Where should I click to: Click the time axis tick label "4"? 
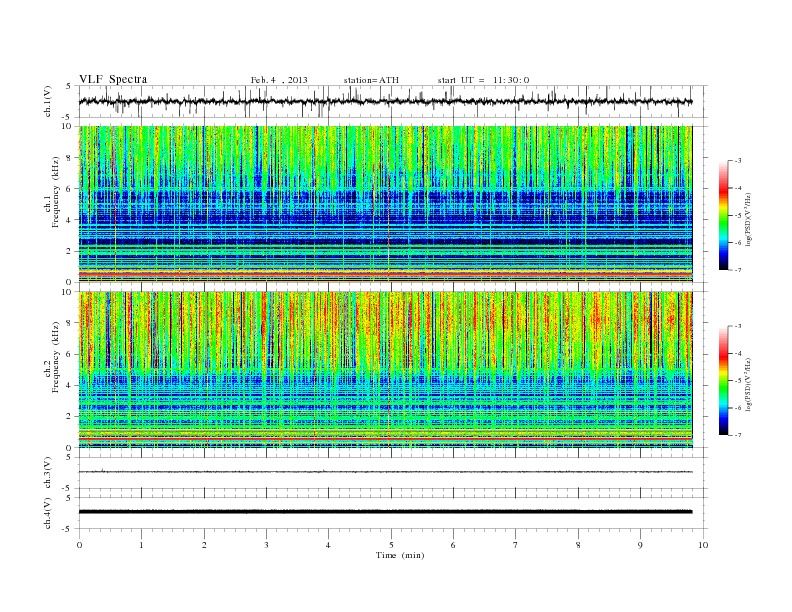pyautogui.click(x=329, y=545)
